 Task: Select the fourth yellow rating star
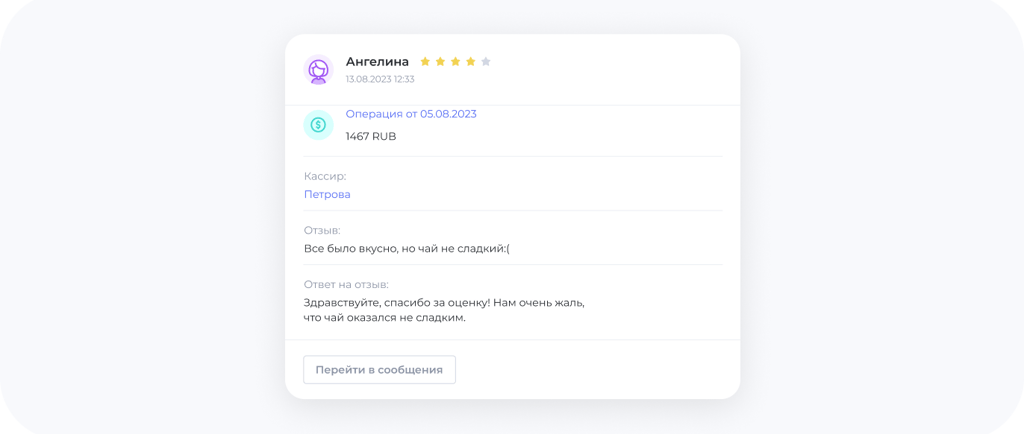point(470,62)
